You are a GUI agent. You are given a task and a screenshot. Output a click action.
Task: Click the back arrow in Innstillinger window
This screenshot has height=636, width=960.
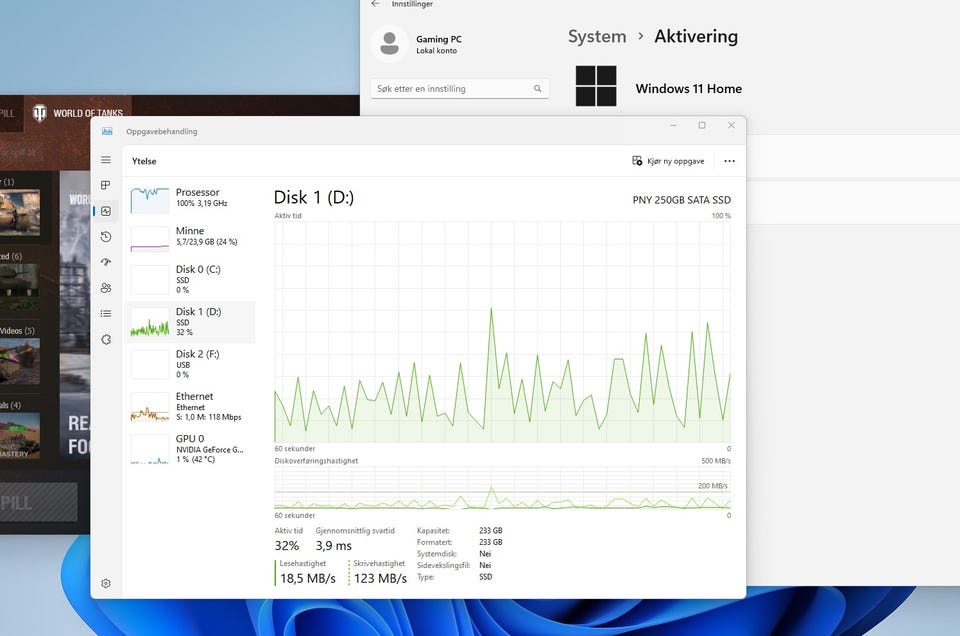375,4
